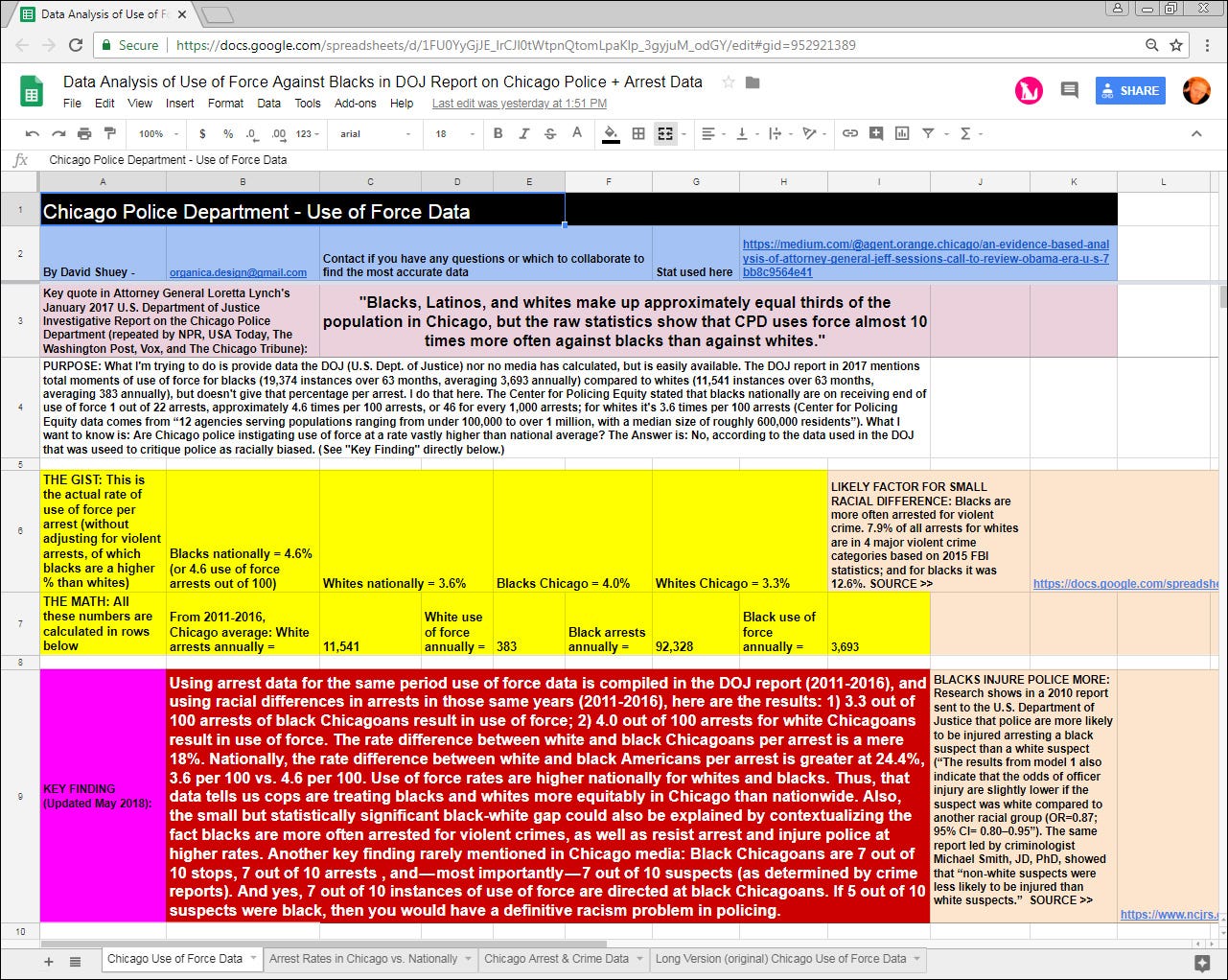
Task: Open the Add-ons menu
Action: tap(356, 104)
